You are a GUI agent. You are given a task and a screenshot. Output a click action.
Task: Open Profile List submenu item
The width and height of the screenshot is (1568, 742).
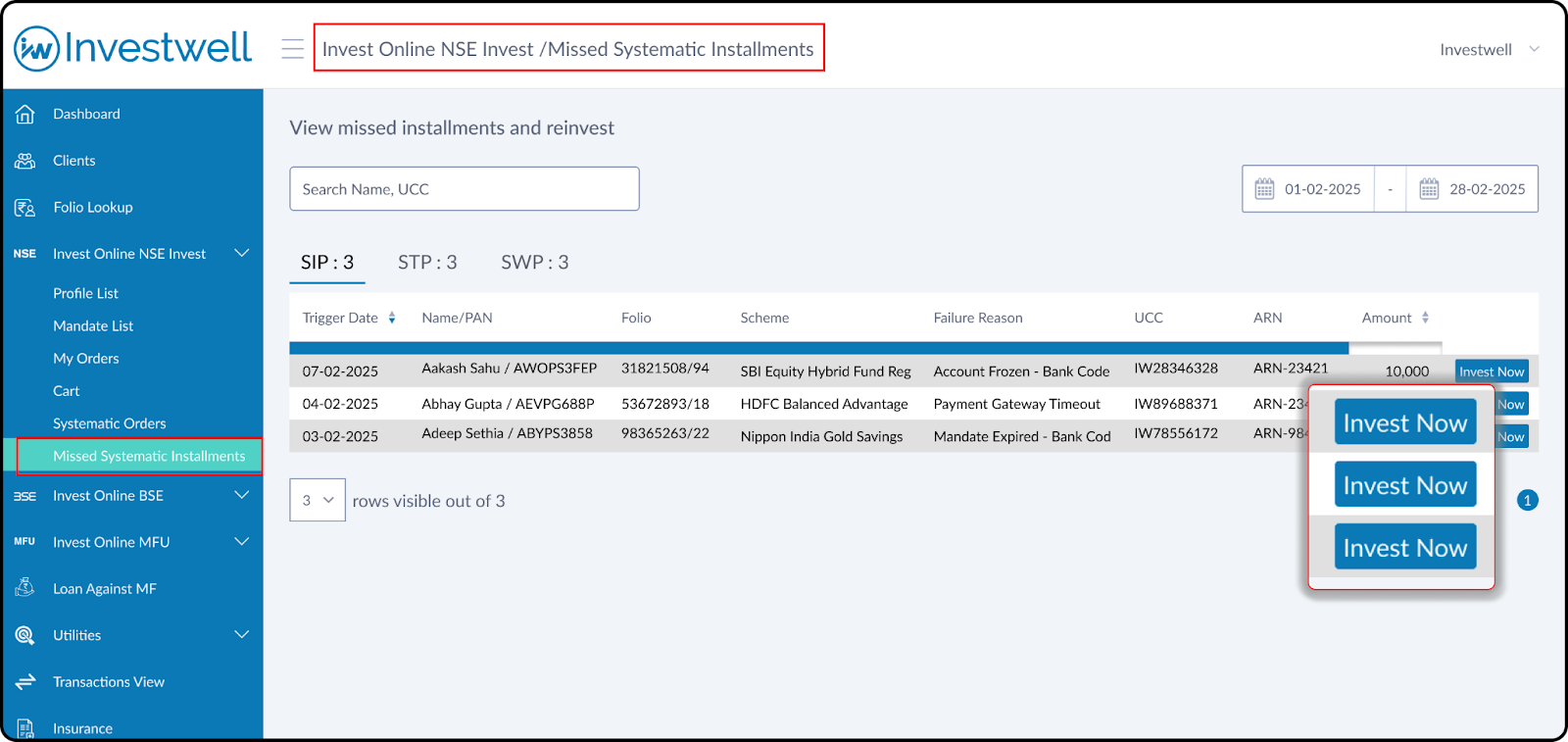[x=85, y=293]
